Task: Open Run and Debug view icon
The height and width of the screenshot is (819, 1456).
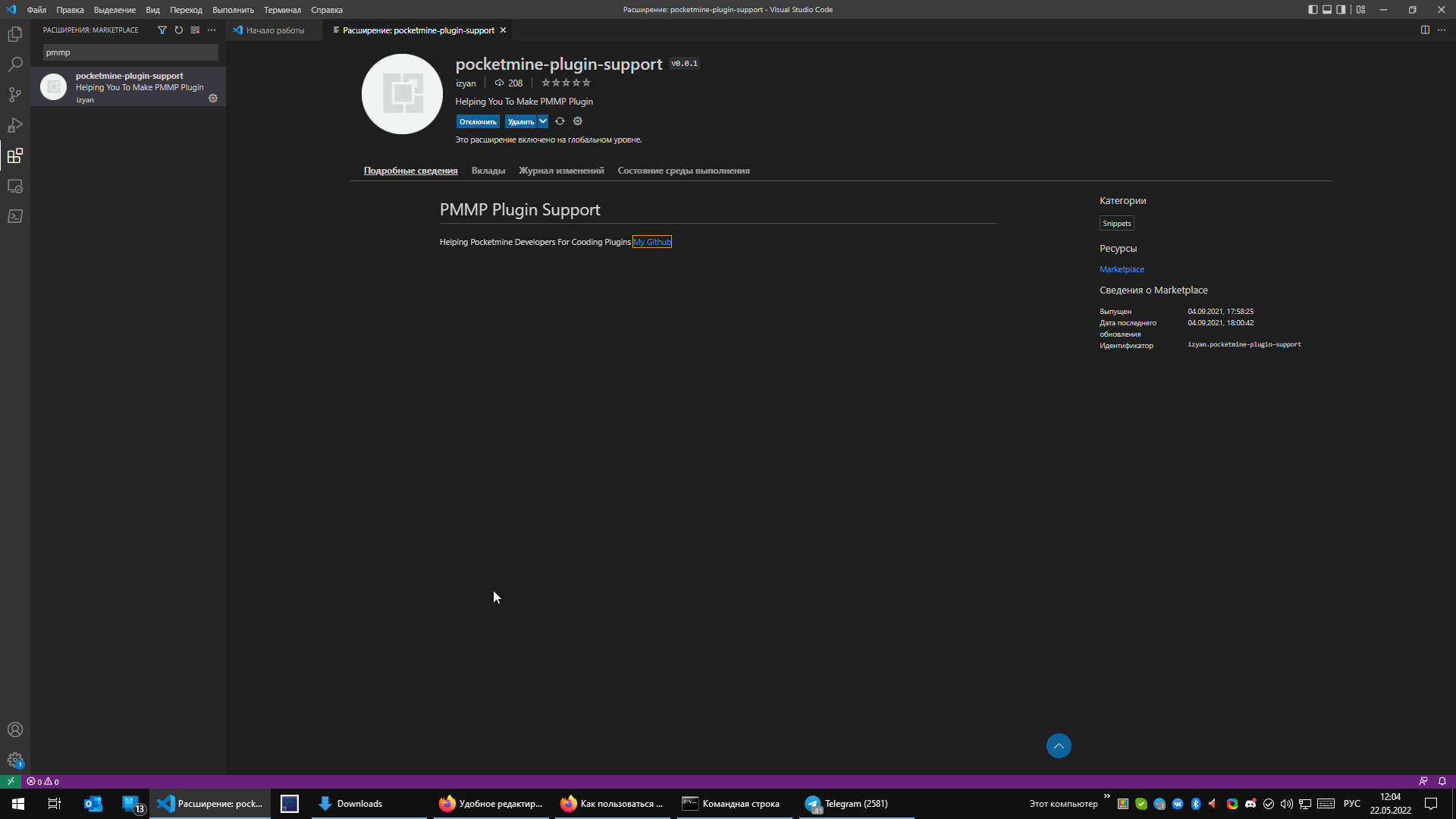Action: click(x=15, y=125)
